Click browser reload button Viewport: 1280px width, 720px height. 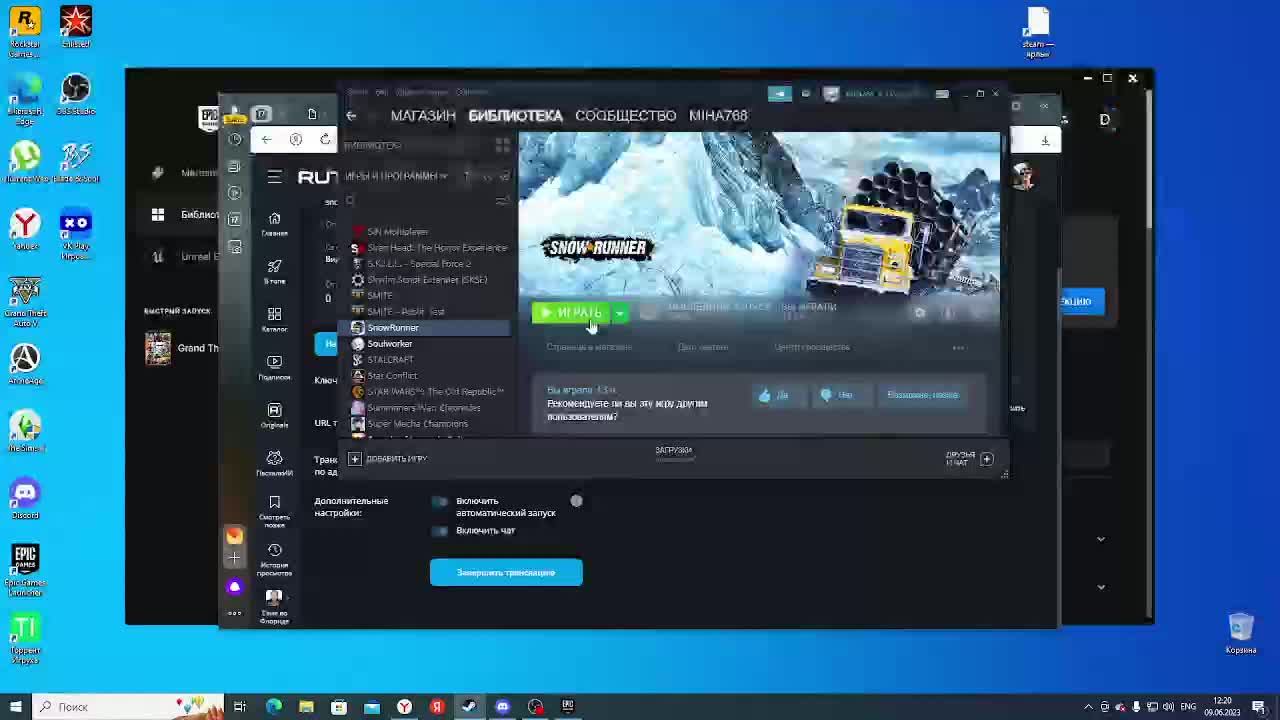tap(325, 140)
